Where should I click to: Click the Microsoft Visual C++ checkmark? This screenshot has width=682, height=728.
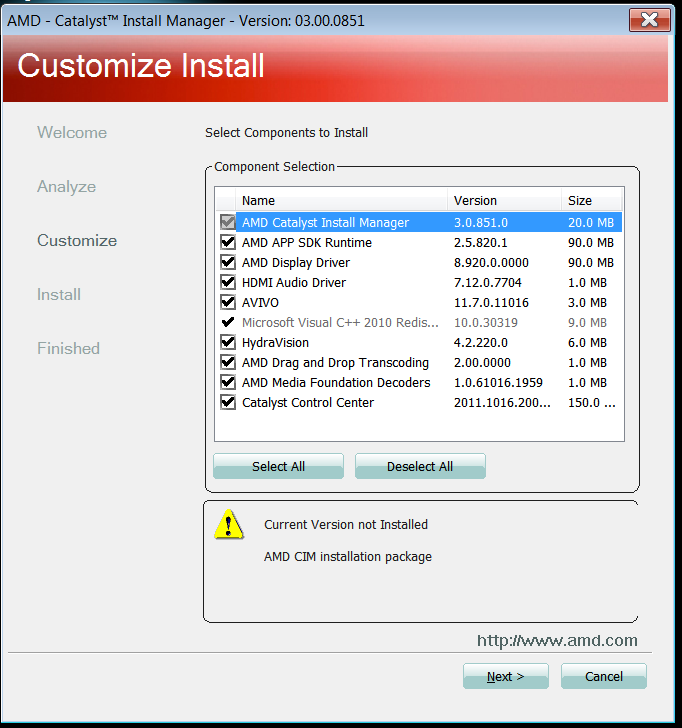coord(227,322)
